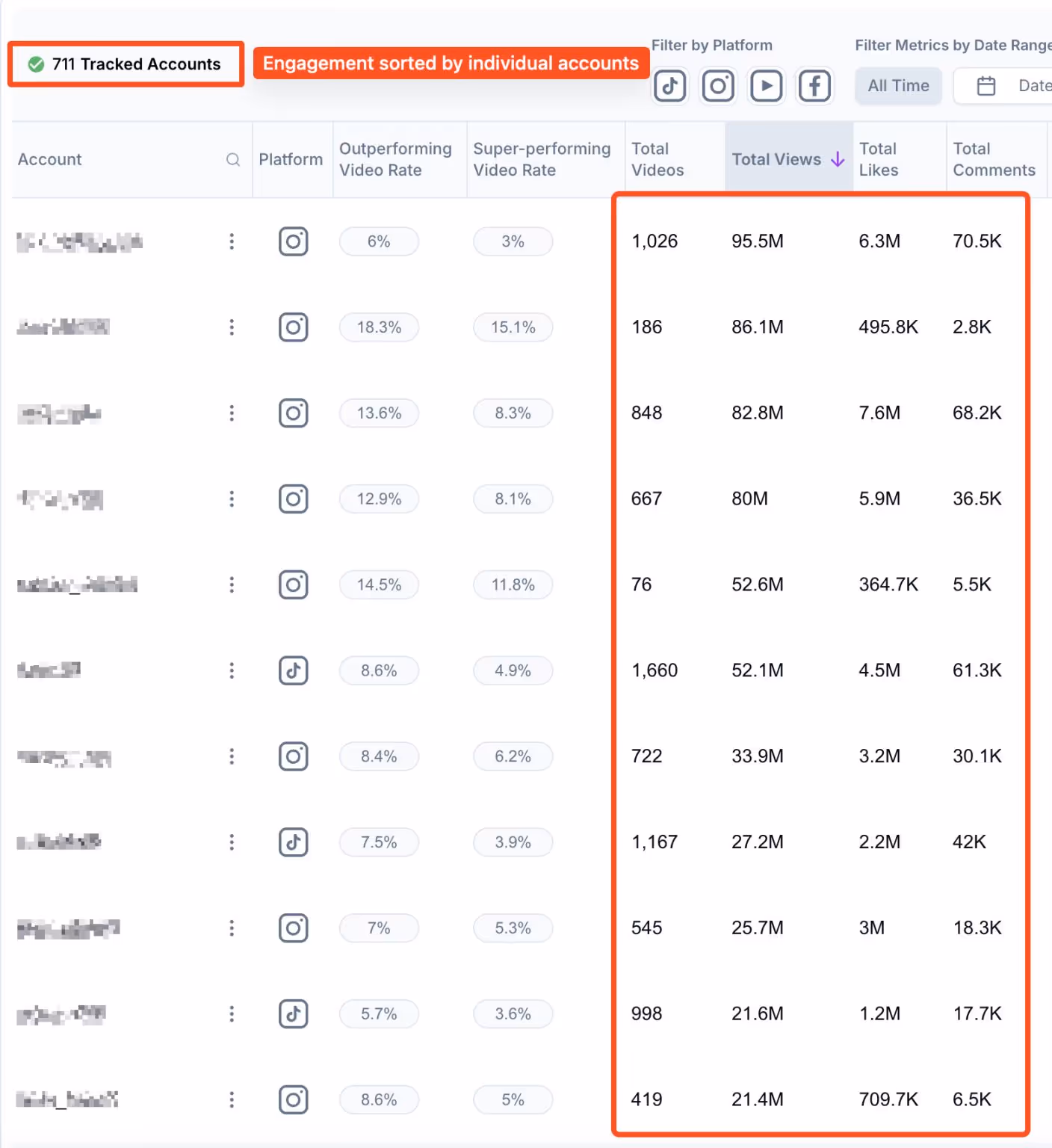
Task: Click Instagram icon in 419 videos row
Action: [x=294, y=1099]
